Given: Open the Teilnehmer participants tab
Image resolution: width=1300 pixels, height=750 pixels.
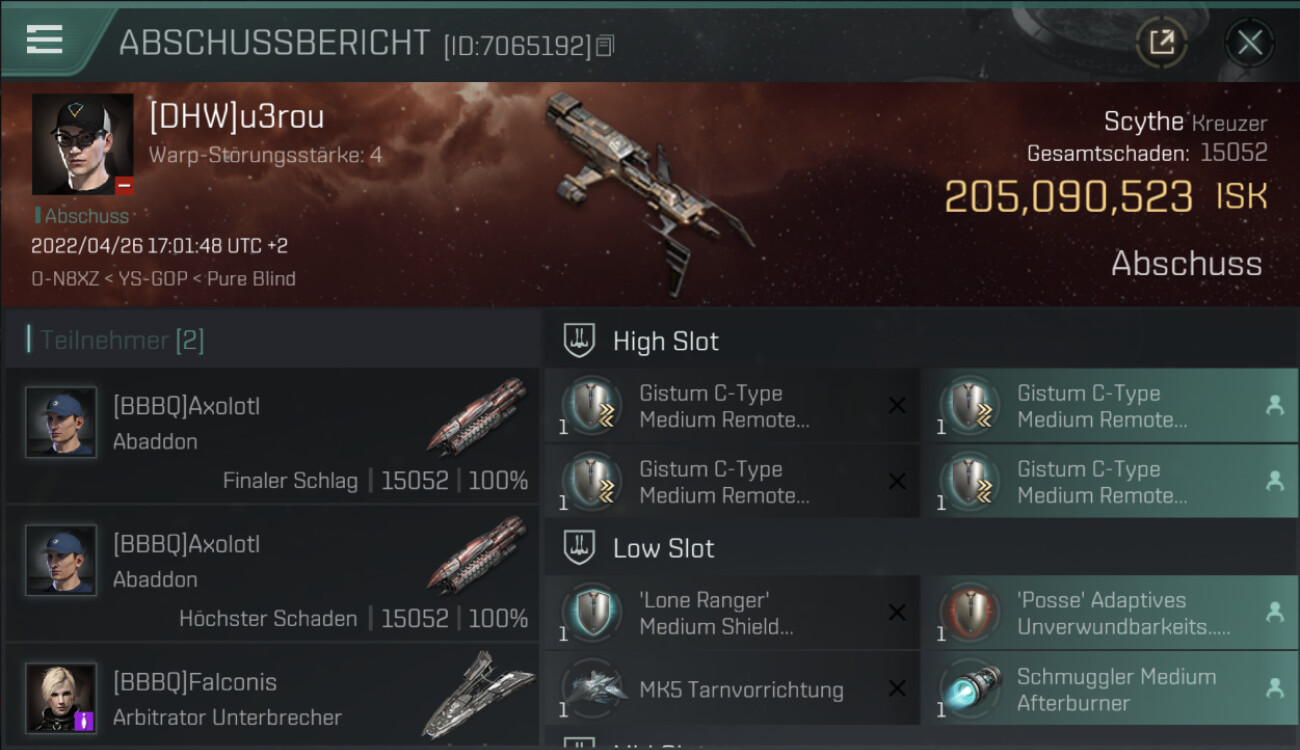Looking at the screenshot, I should (x=122, y=340).
